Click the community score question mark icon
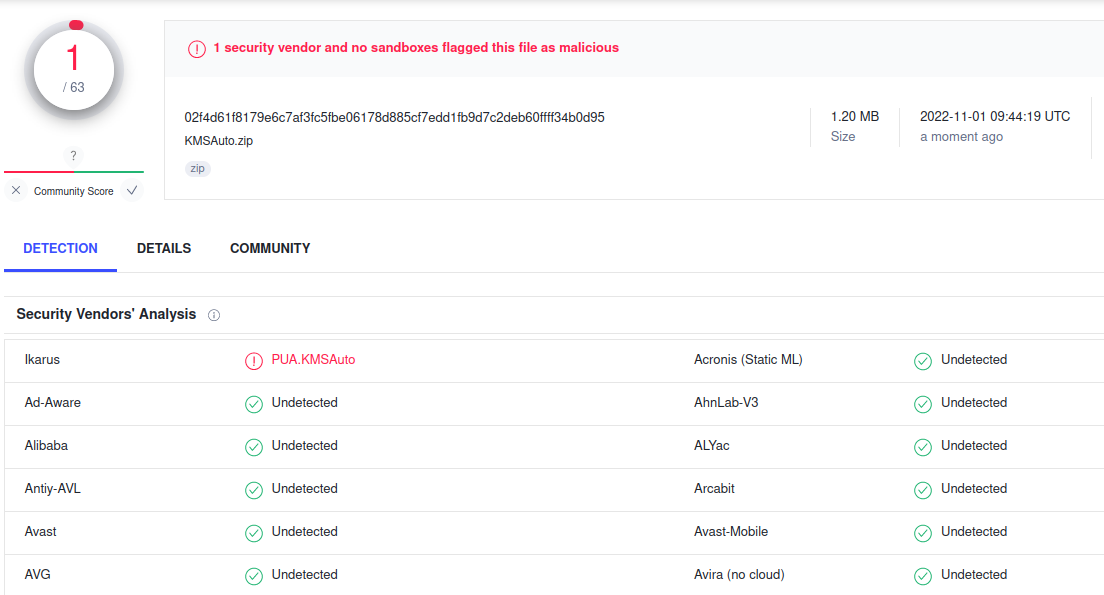1104x595 pixels. pyautogui.click(x=73, y=156)
